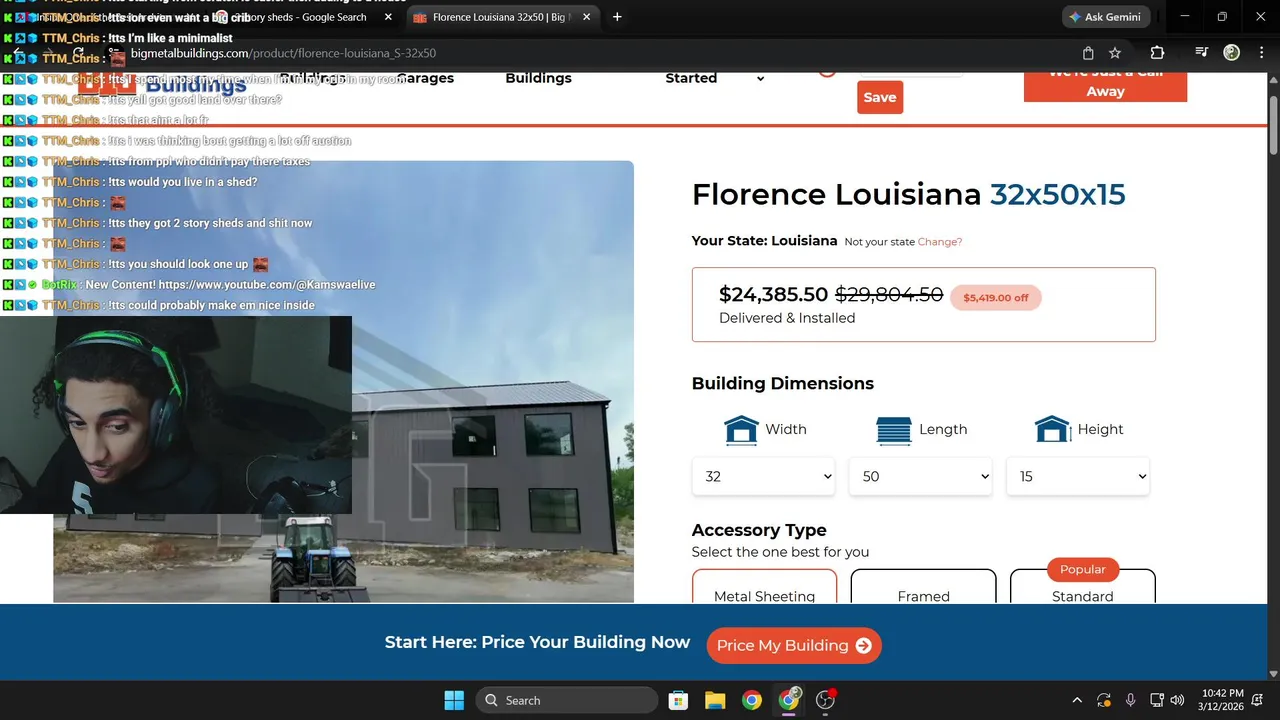Open the Height dropdown showing 15
Viewport: 1280px width, 720px height.
point(1078,476)
